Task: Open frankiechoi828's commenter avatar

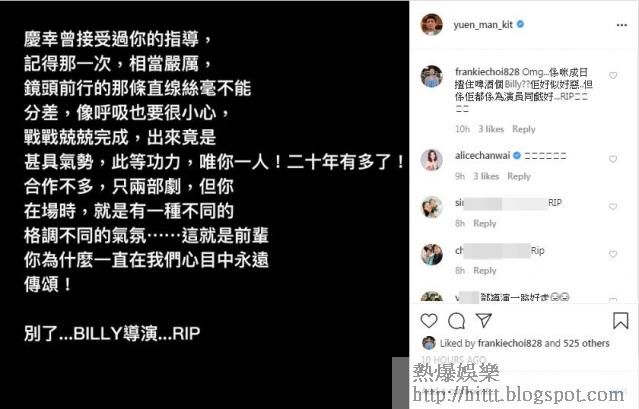Action: (431, 76)
